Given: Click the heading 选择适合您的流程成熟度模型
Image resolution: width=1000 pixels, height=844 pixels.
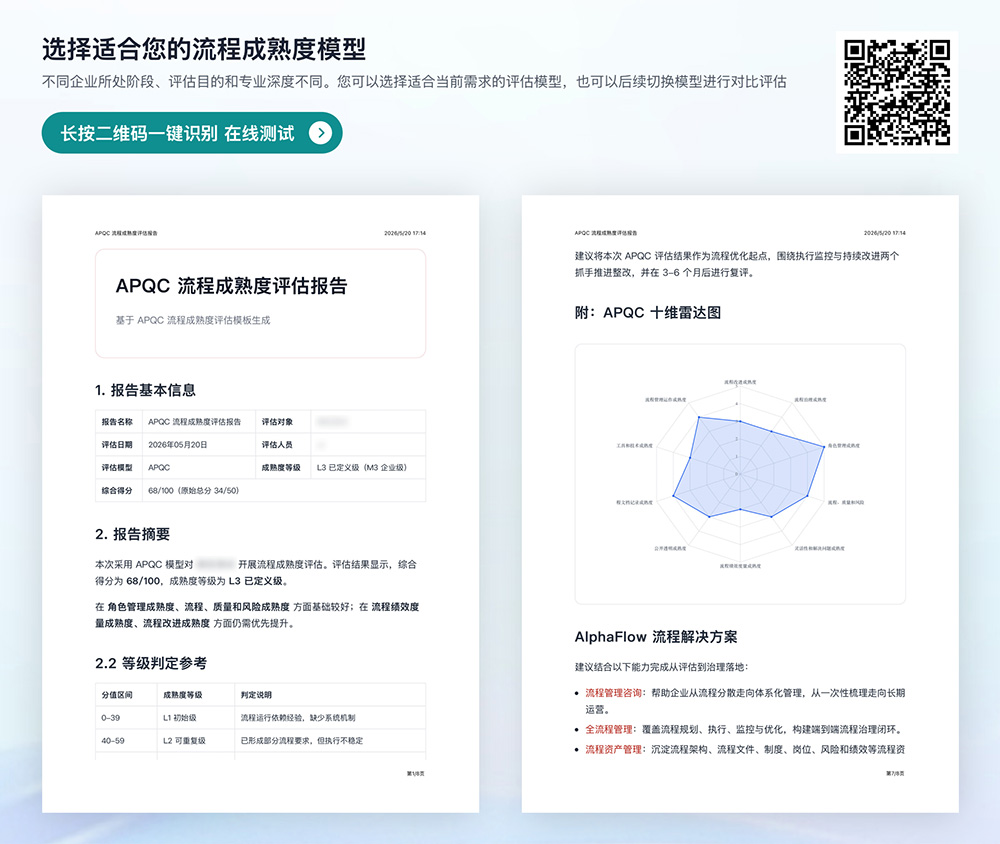Looking at the screenshot, I should pyautogui.click(x=204, y=49).
